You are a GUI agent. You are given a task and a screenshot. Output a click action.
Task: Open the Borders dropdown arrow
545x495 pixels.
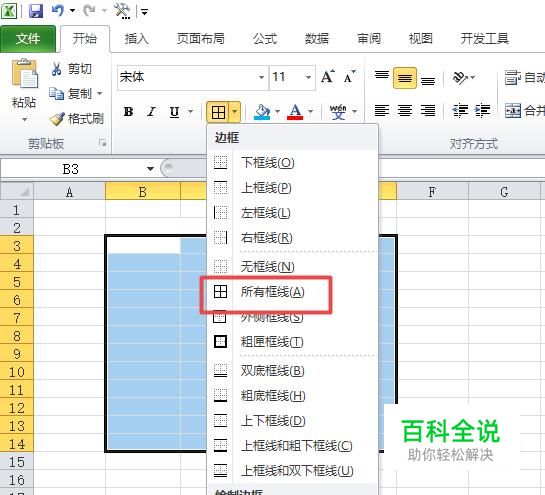click(x=235, y=112)
